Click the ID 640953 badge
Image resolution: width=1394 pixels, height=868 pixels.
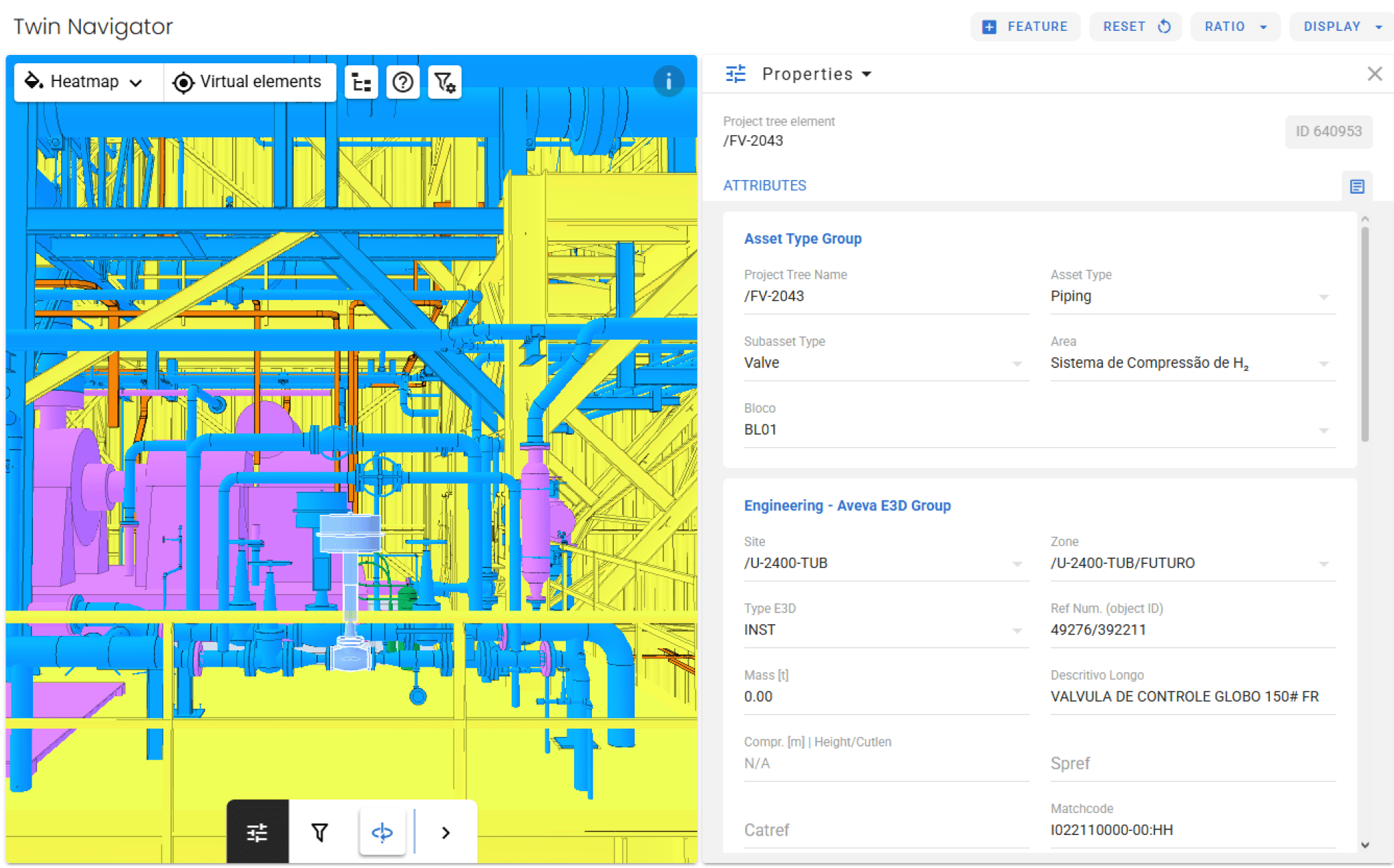(1328, 131)
